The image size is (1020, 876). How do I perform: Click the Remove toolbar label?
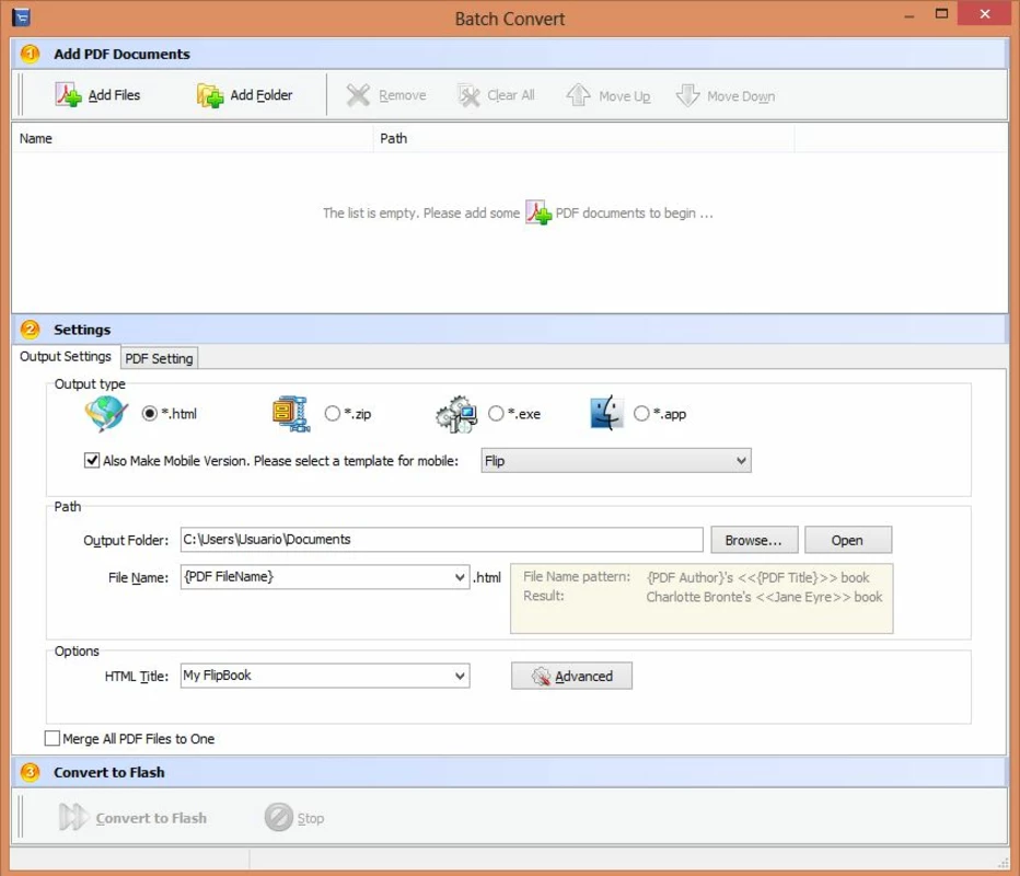(x=402, y=96)
